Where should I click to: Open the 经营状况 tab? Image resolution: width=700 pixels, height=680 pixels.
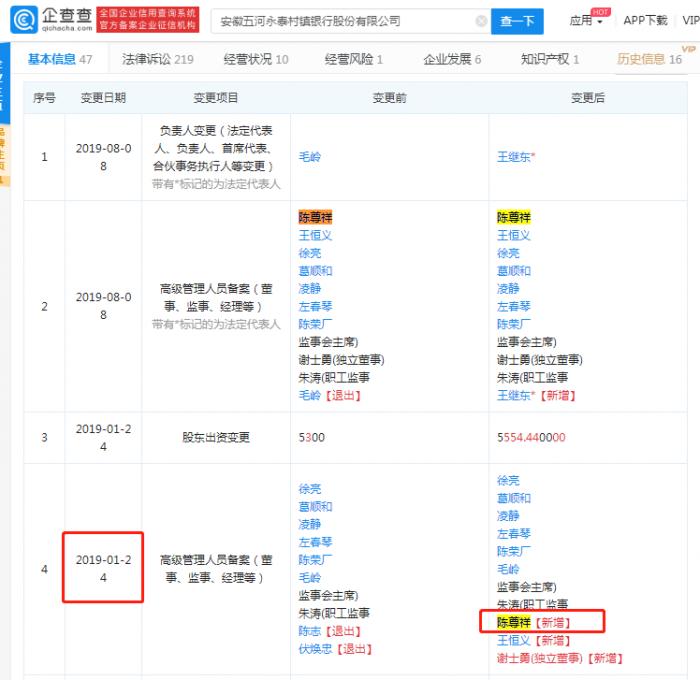[253, 59]
